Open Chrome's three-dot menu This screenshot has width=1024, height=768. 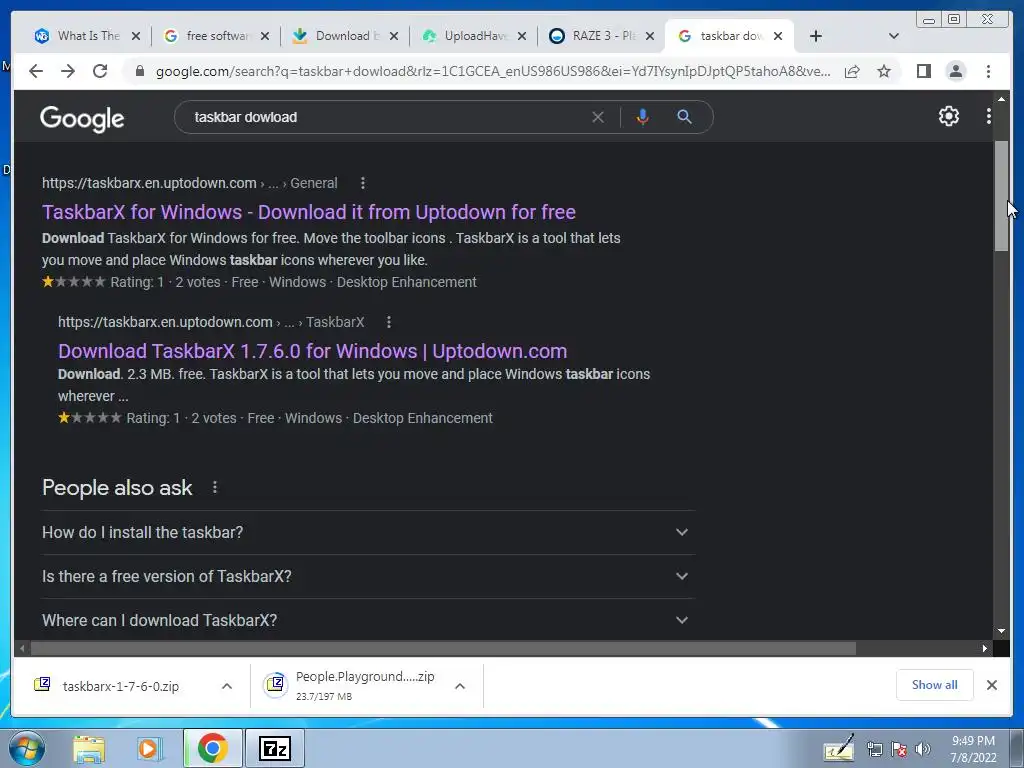[988, 71]
